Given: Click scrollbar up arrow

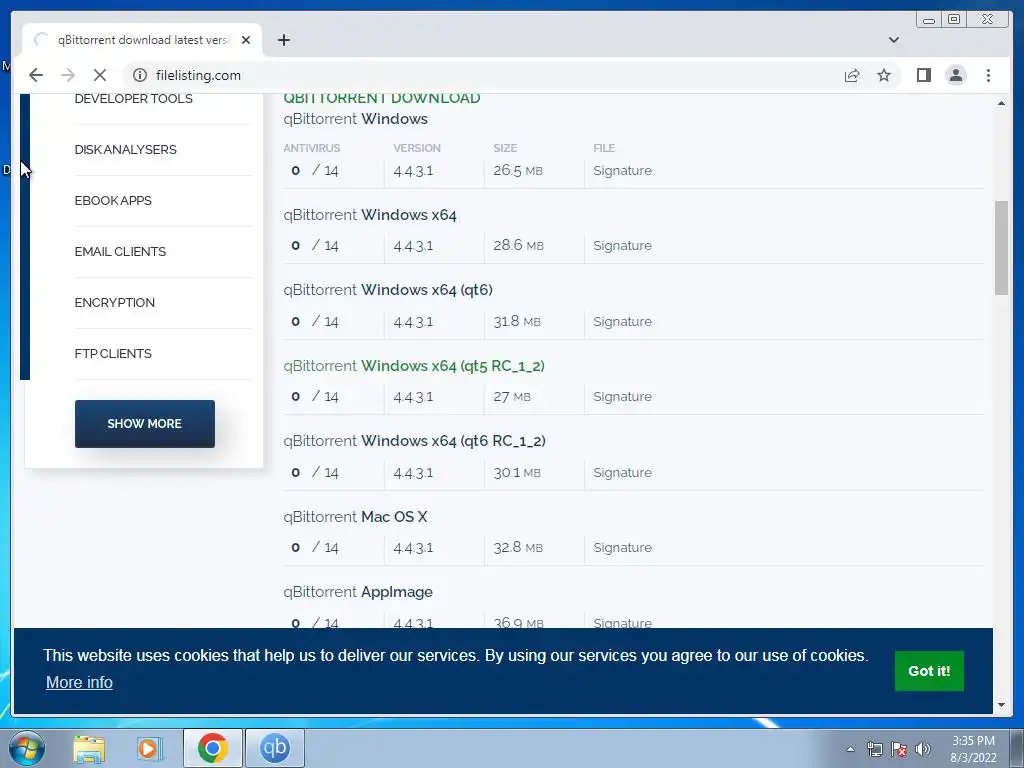Looking at the screenshot, I should 1001,103.
